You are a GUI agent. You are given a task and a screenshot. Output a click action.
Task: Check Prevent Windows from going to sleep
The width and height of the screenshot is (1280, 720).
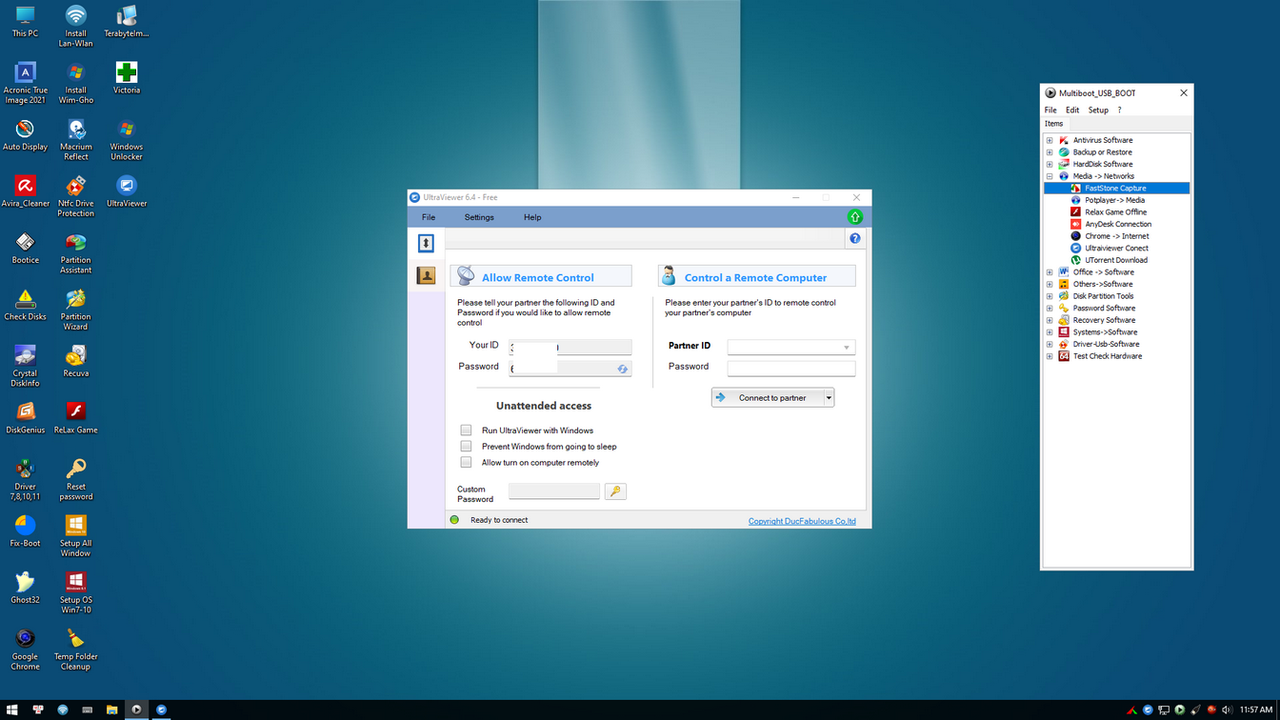point(466,446)
